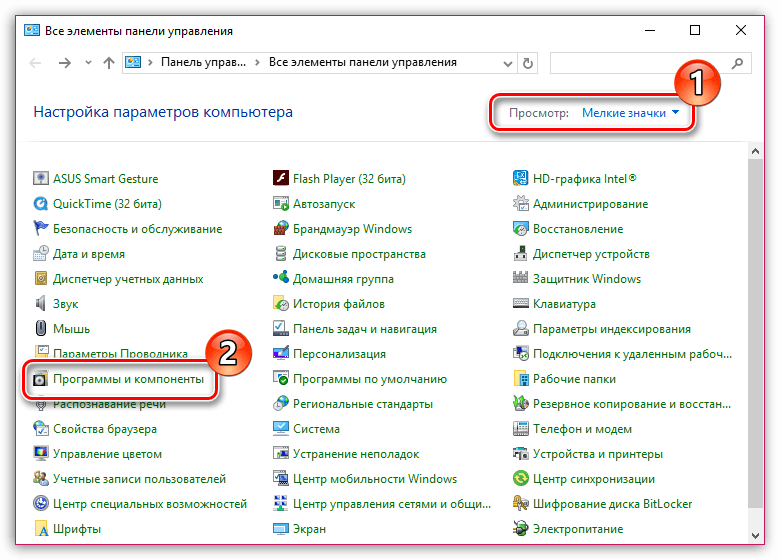Screen dimensions: 780x560
Task: Refresh the control panel view
Action: [528, 63]
